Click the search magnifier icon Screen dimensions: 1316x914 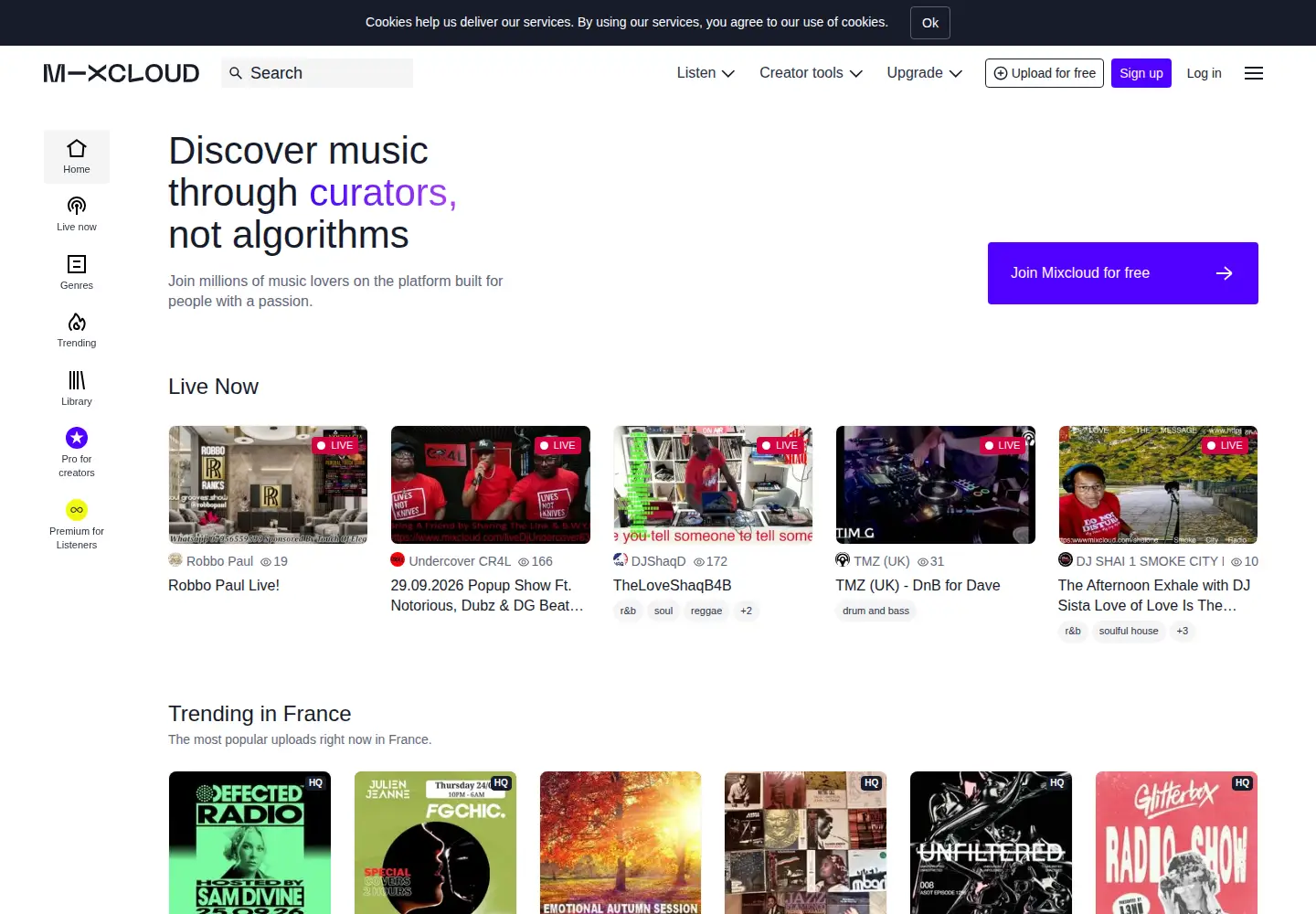(x=236, y=73)
